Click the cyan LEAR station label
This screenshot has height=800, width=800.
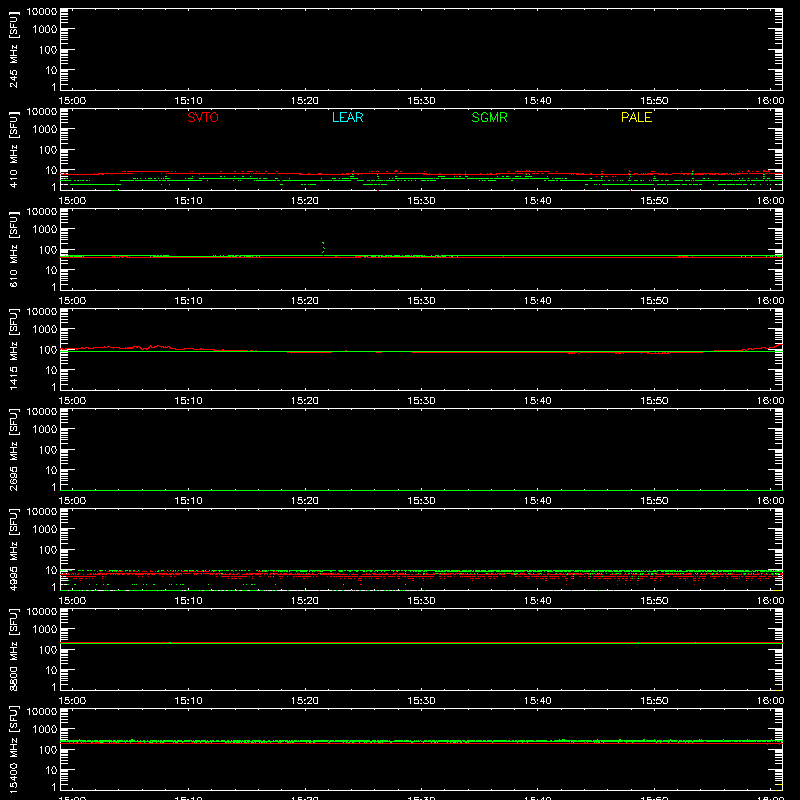(x=347, y=117)
